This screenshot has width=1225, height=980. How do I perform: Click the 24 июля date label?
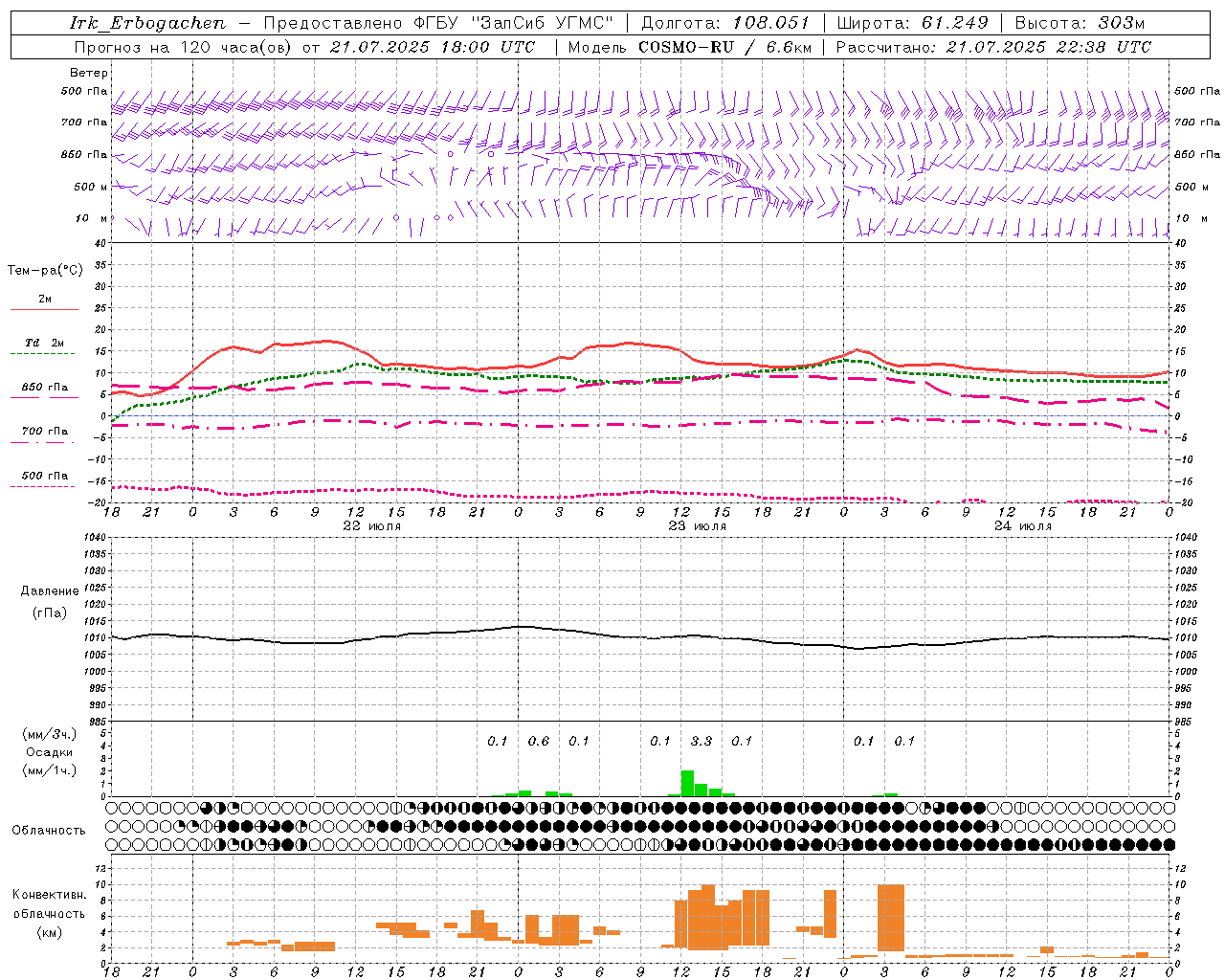click(x=1023, y=526)
